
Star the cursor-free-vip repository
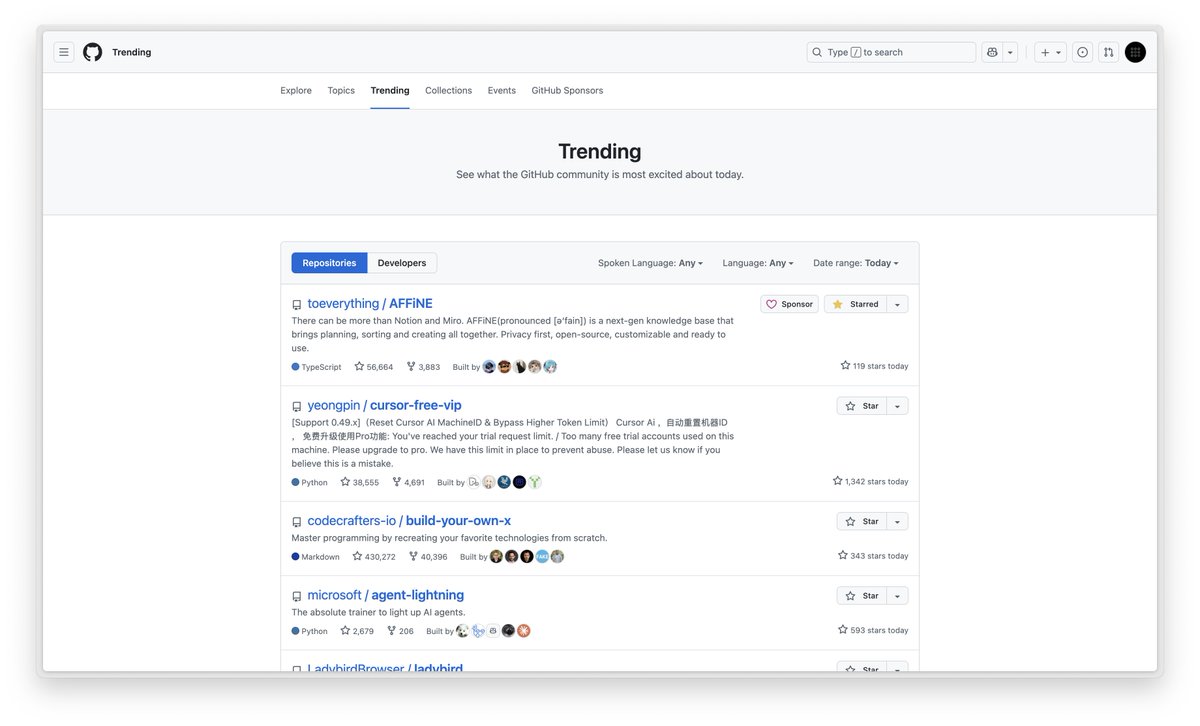(x=861, y=406)
